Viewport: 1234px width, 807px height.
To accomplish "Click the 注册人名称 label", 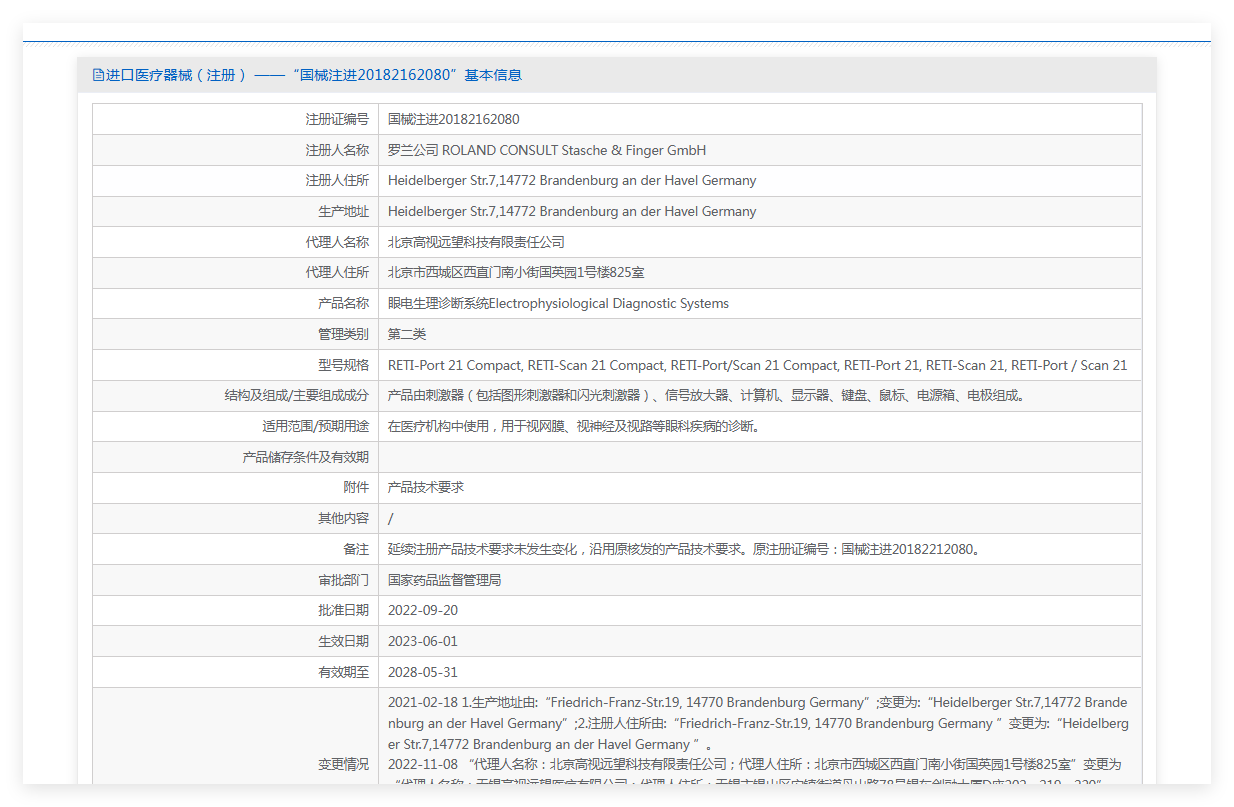I will coord(337,150).
